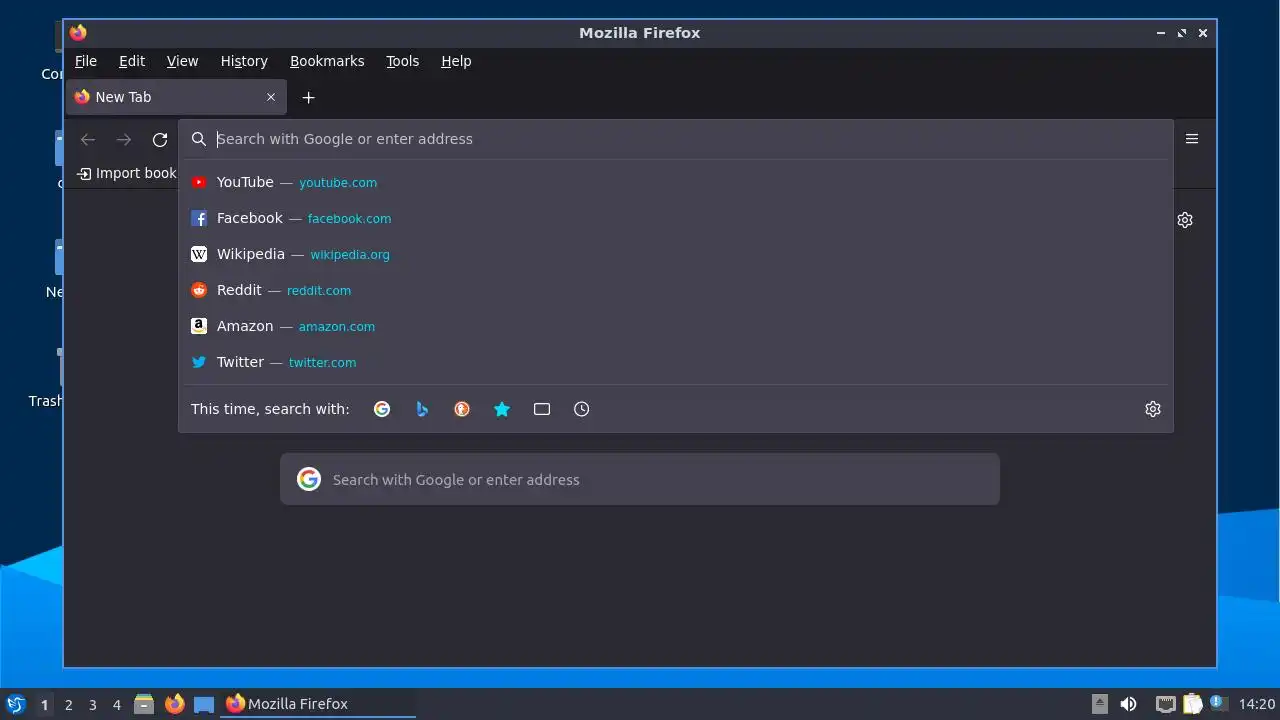Click the reload page button
The width and height of the screenshot is (1280, 720).
pos(160,140)
